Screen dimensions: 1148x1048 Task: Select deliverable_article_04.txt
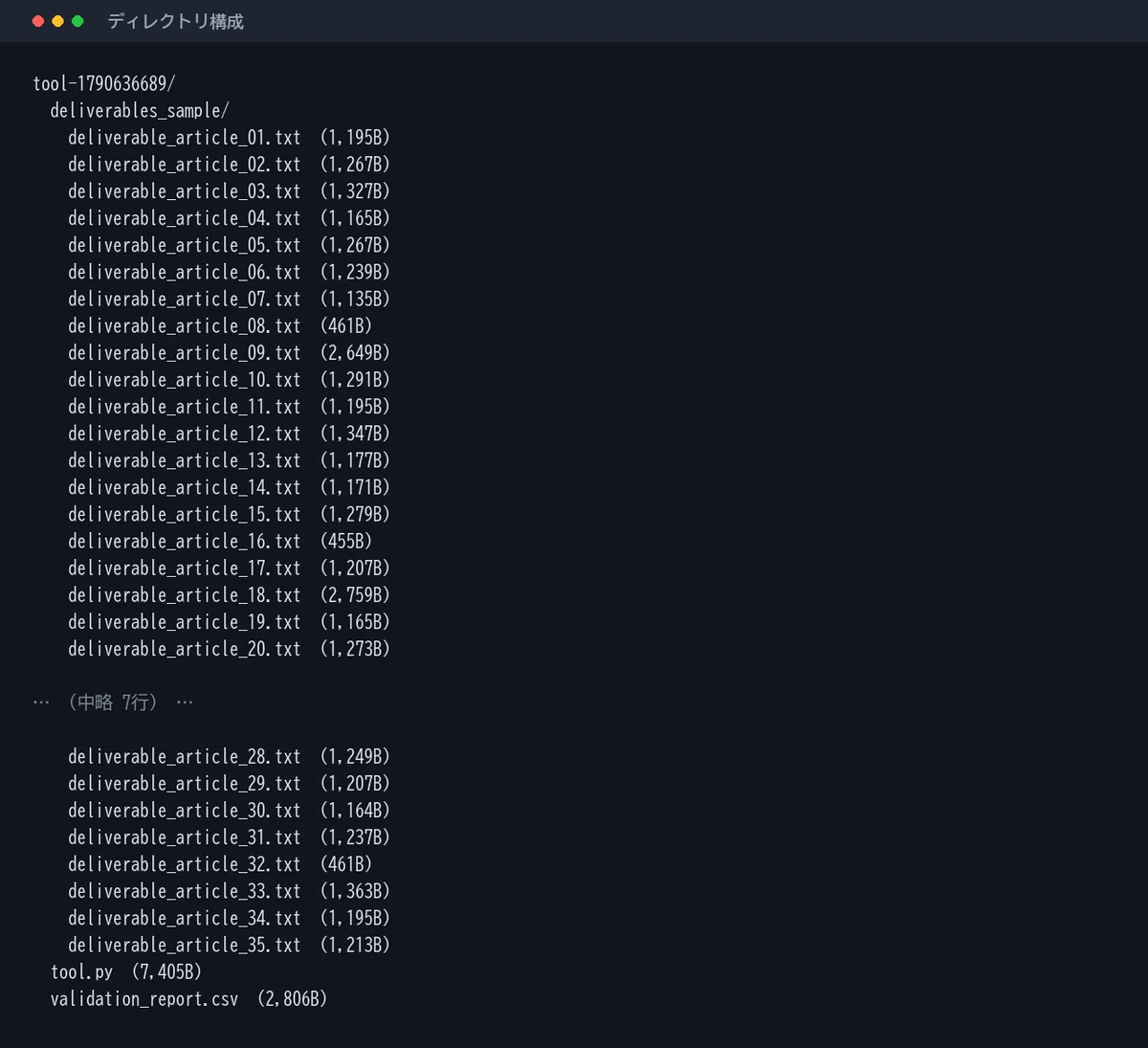pos(185,217)
